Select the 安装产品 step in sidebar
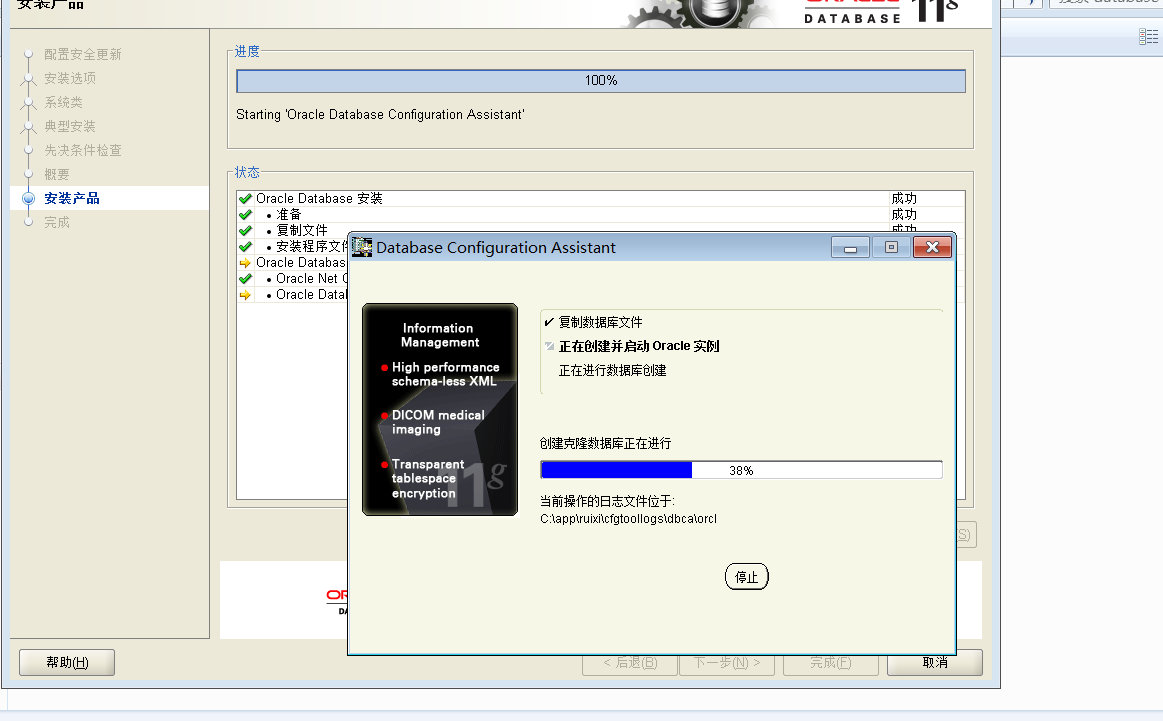Viewport: 1163px width, 721px height. coord(71,198)
